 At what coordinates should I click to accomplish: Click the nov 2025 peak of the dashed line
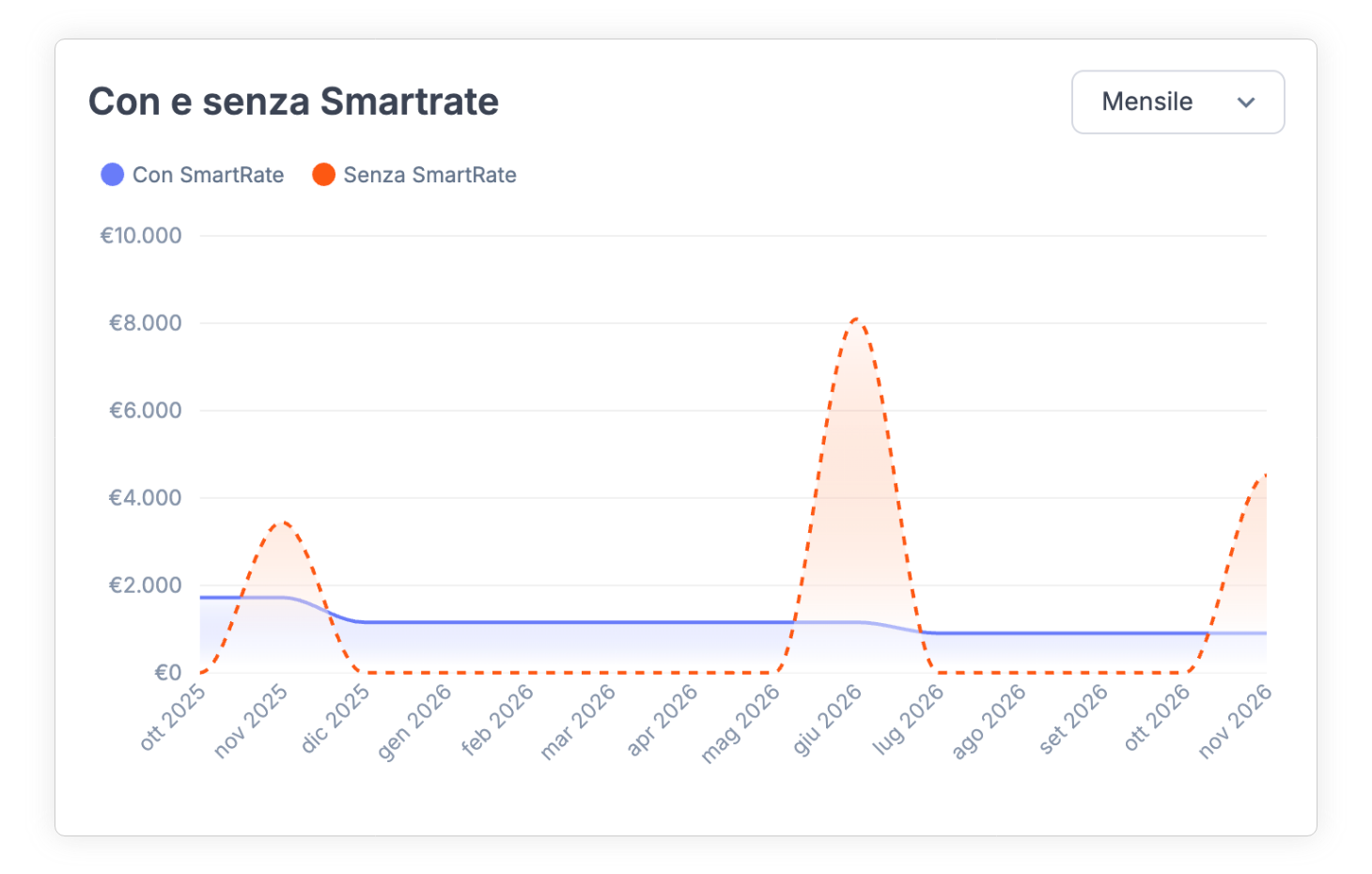click(282, 523)
